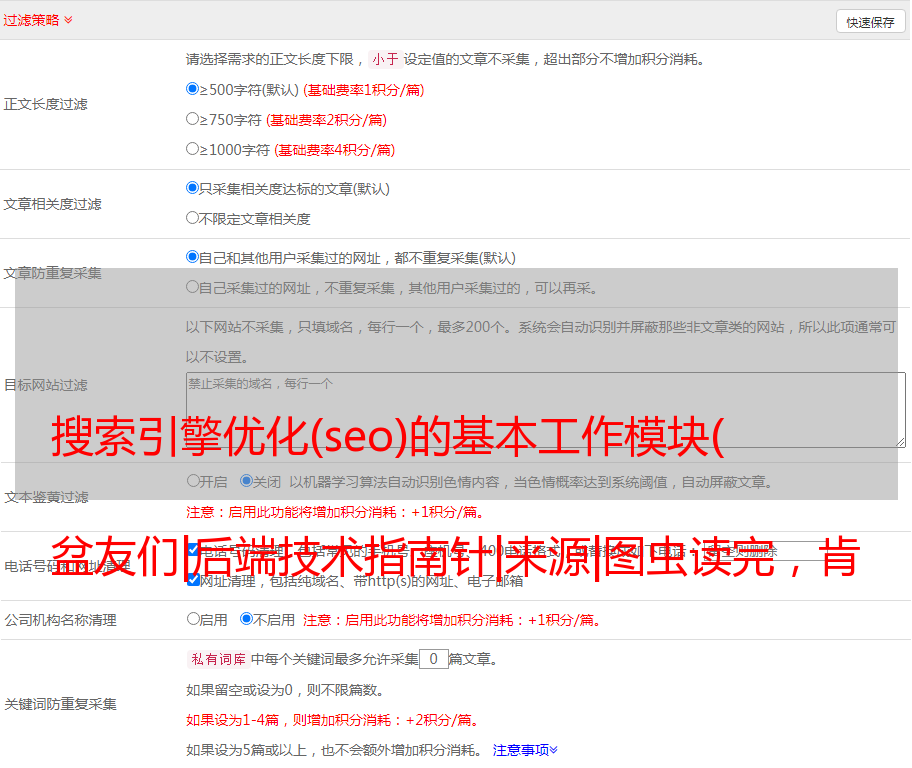
Task: Turn on 文本鉴黄过滤 with 开启
Action: point(193,481)
